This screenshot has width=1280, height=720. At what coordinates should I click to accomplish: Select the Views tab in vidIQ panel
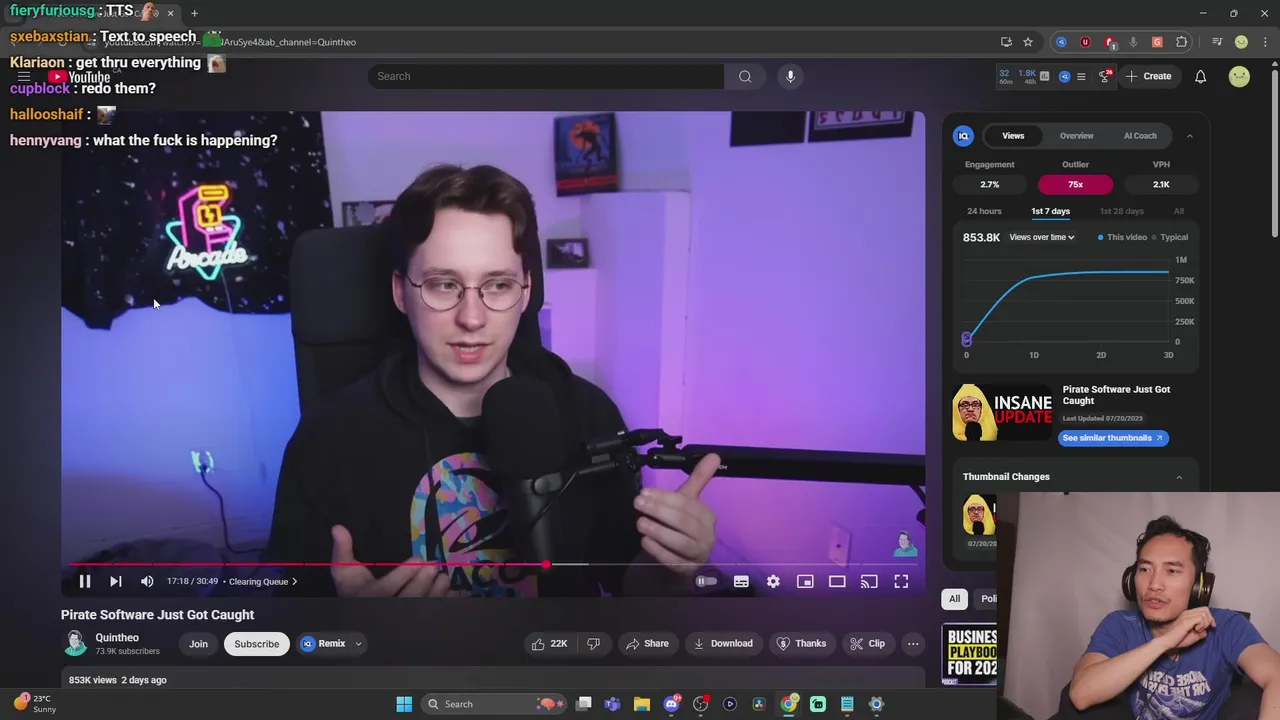click(1013, 136)
